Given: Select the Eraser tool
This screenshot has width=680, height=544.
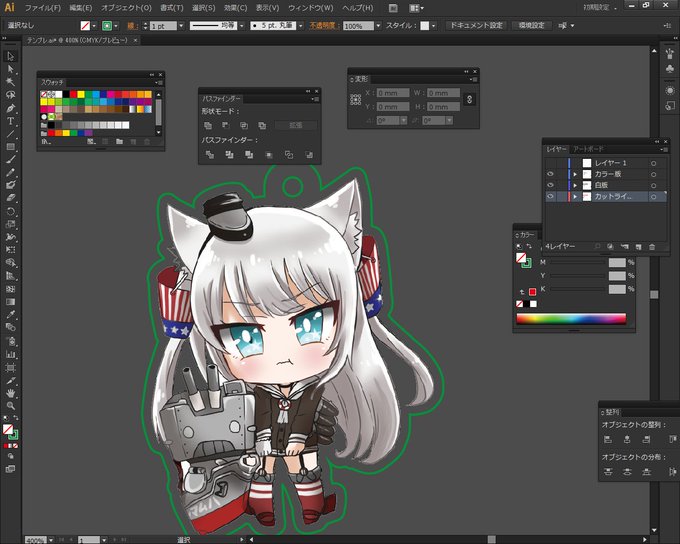Looking at the screenshot, I should 10,198.
